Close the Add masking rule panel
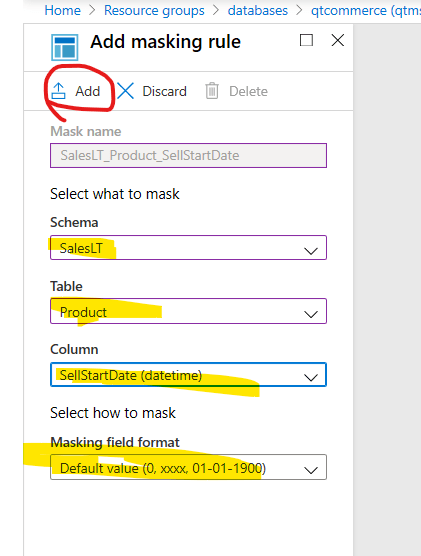Image resolution: width=421 pixels, height=556 pixels. pos(338,40)
